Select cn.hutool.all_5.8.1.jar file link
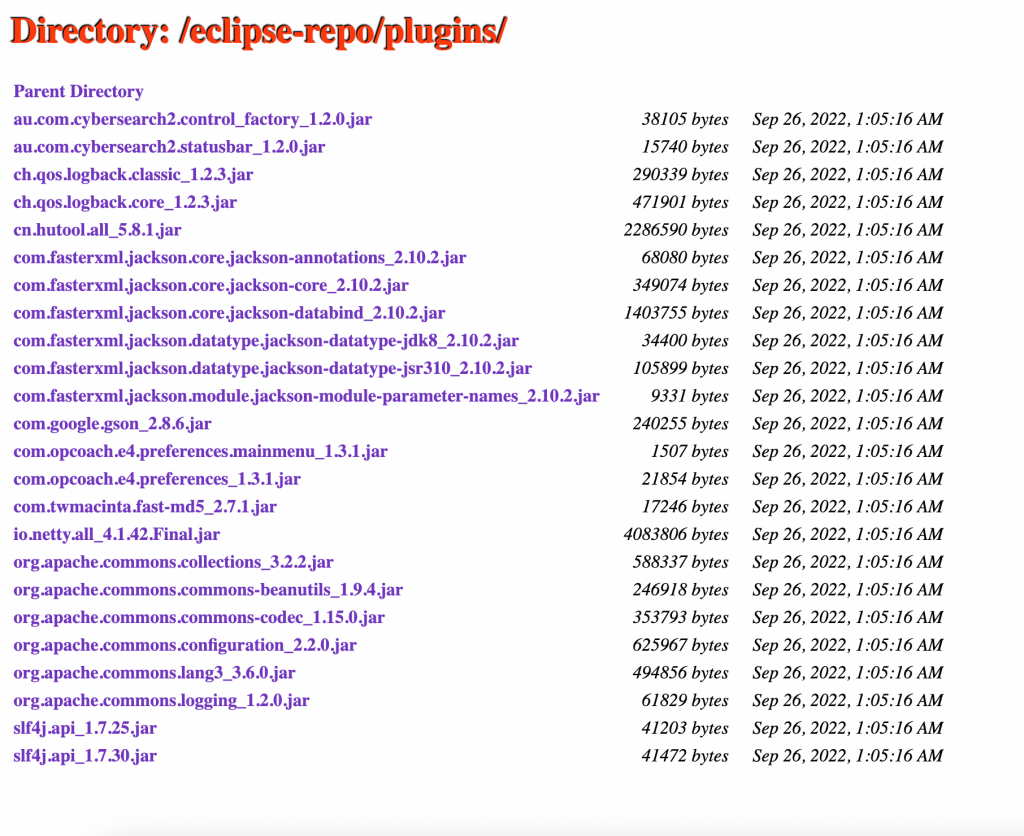The width and height of the screenshot is (1024, 836). (97, 230)
